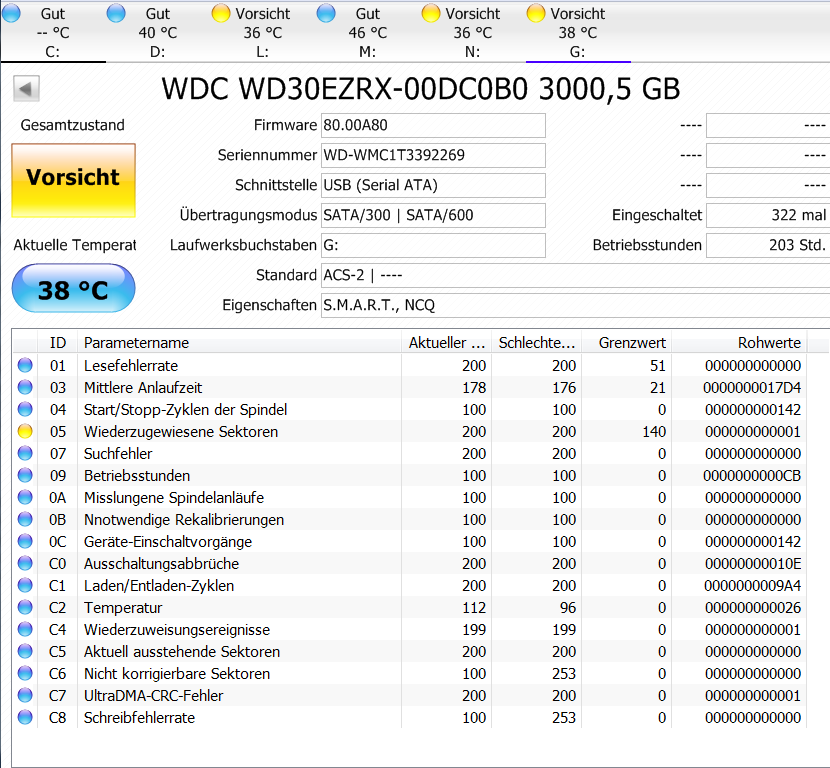Click status icon for Misslungene Spindelanläufe
830x768 pixels.
pos(25,497)
